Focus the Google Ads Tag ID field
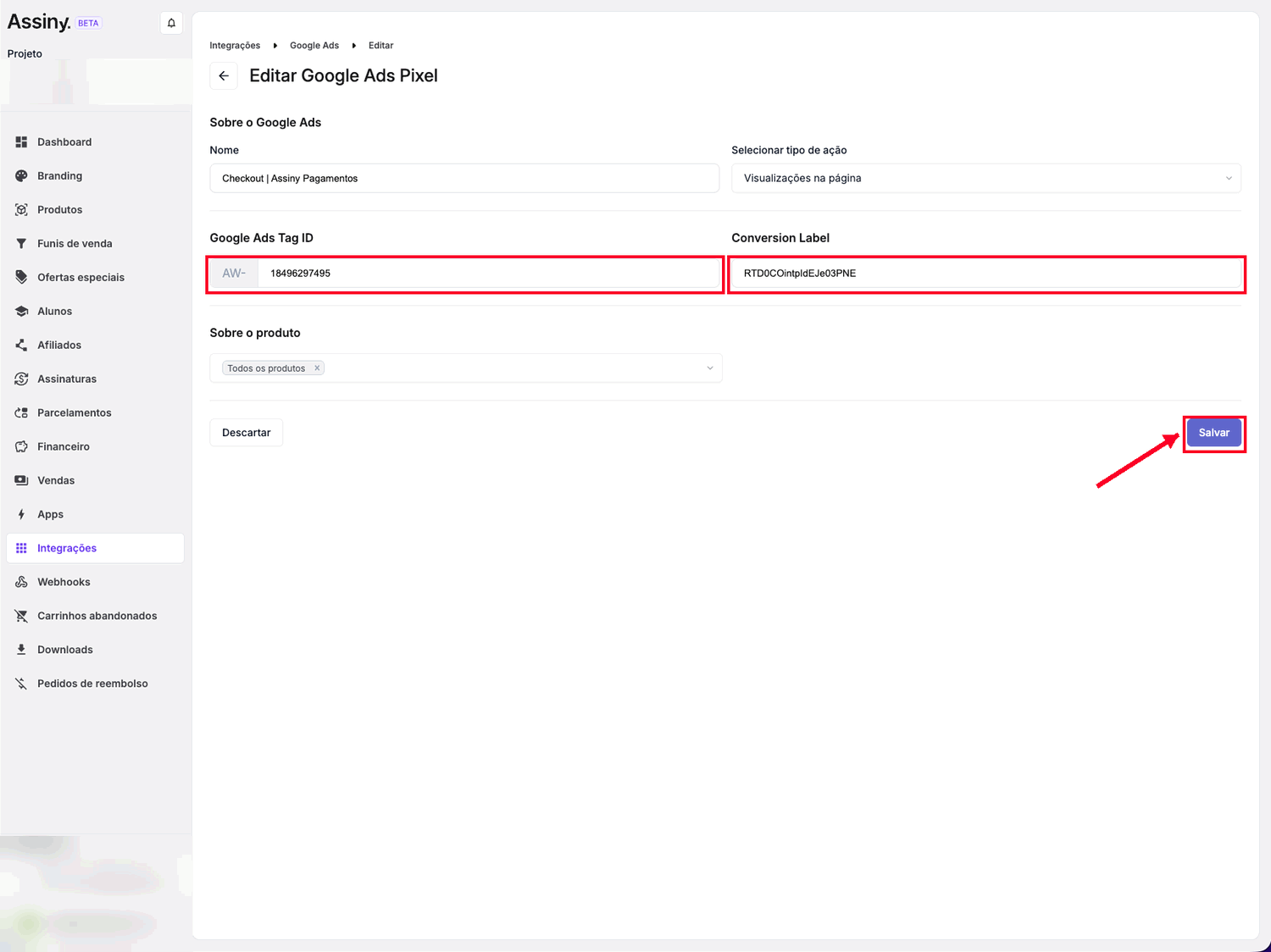This screenshot has height=952, width=1271. tap(489, 274)
